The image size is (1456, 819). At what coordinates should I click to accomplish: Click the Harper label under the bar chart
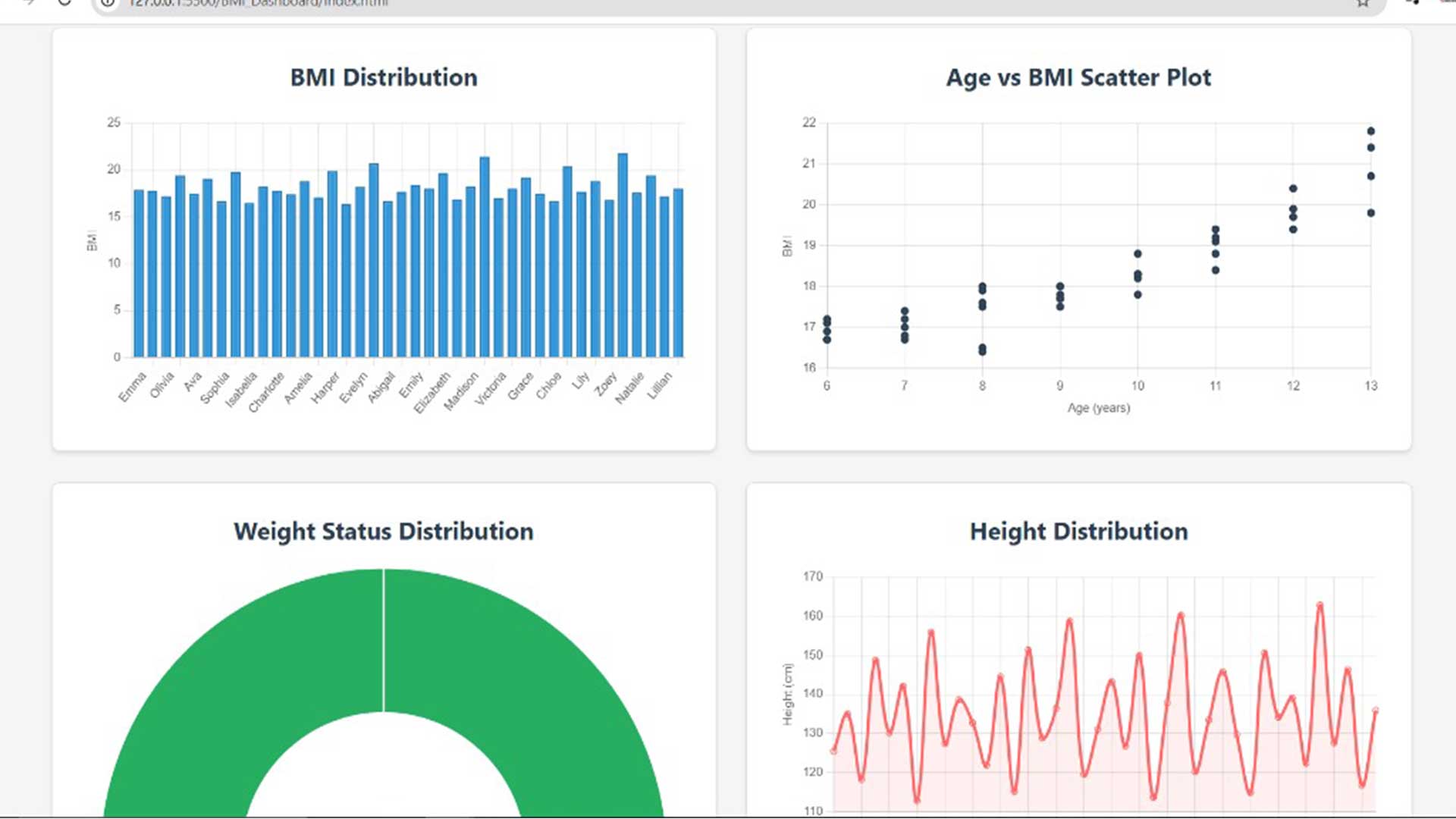325,388
